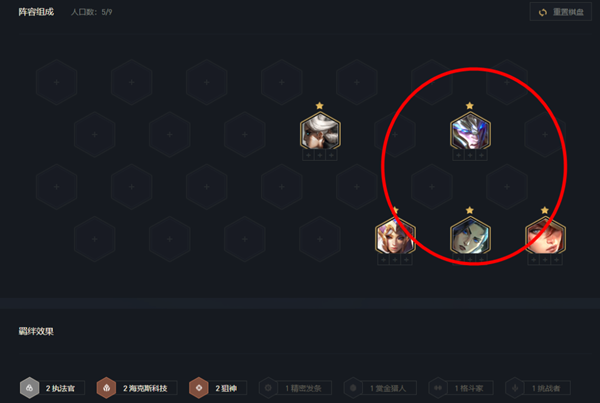Click the 狙神 trait hexagon icon
The width and height of the screenshot is (600, 403).
[199, 388]
